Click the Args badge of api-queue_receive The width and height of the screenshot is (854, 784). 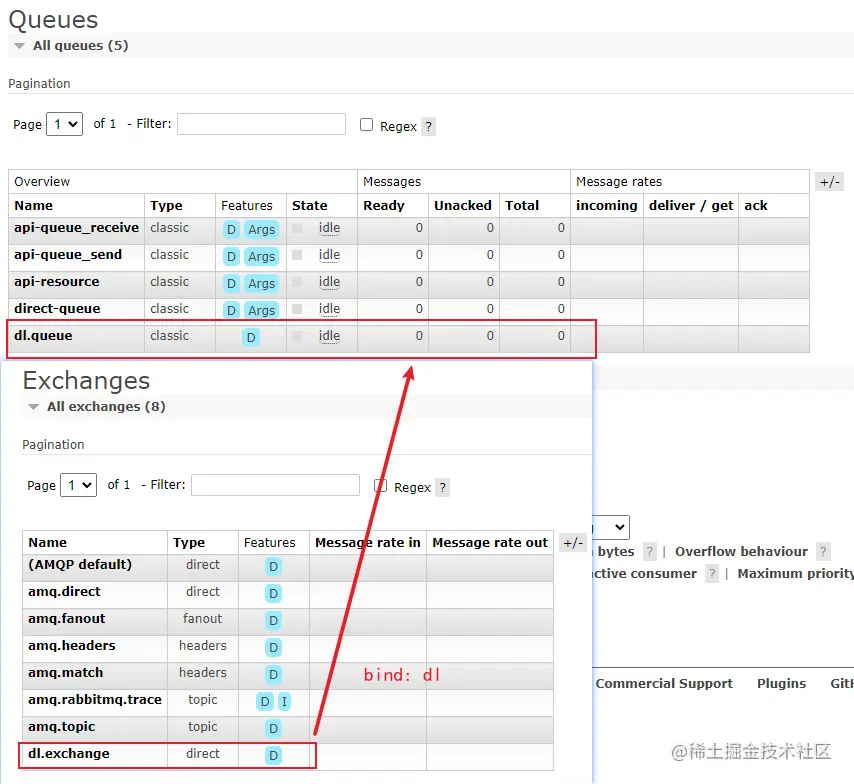[261, 229]
